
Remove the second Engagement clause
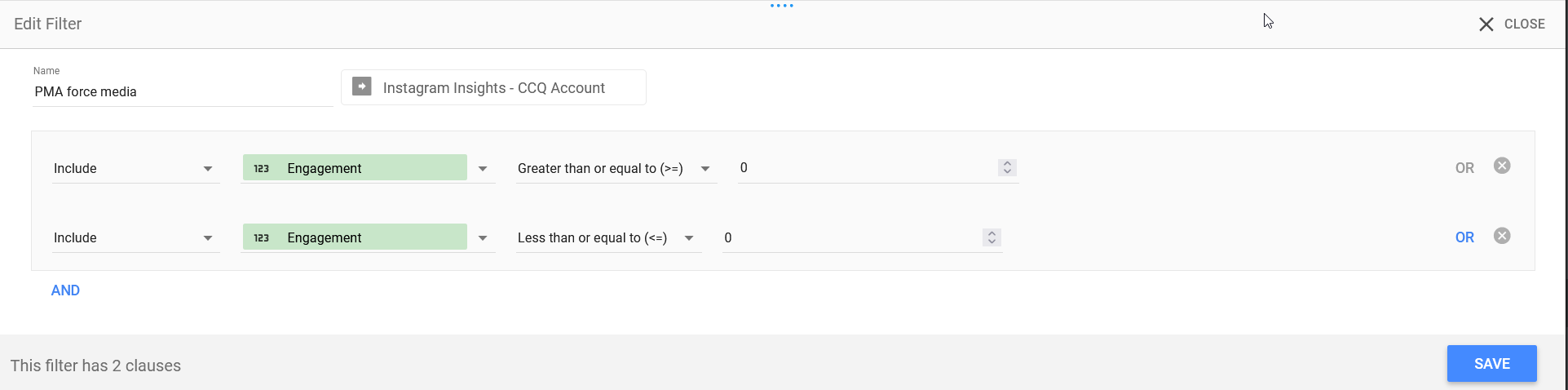pos(1502,236)
